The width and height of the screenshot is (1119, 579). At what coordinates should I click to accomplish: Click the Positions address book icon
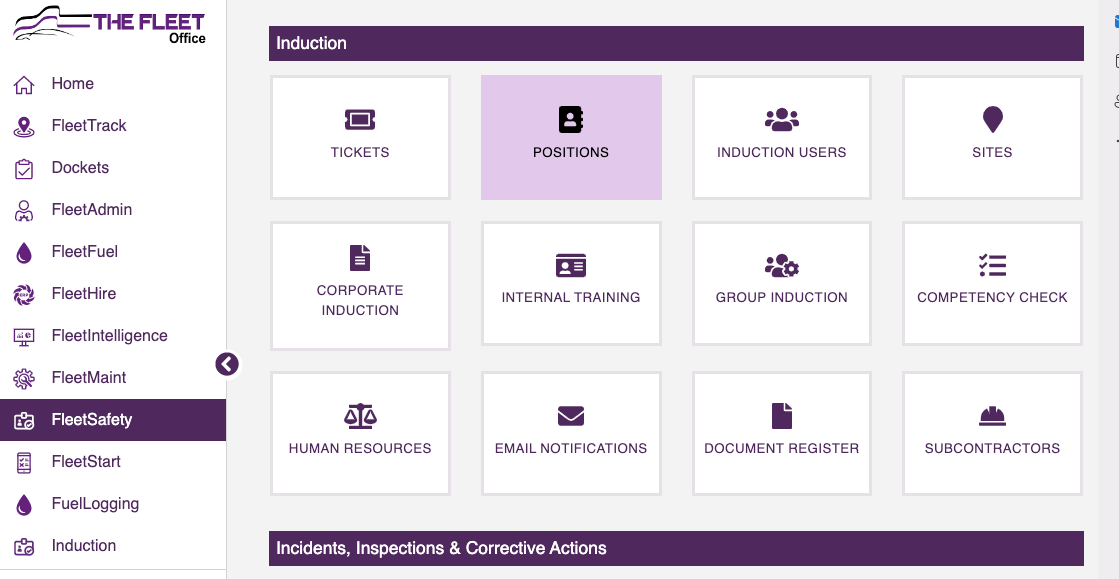571,120
